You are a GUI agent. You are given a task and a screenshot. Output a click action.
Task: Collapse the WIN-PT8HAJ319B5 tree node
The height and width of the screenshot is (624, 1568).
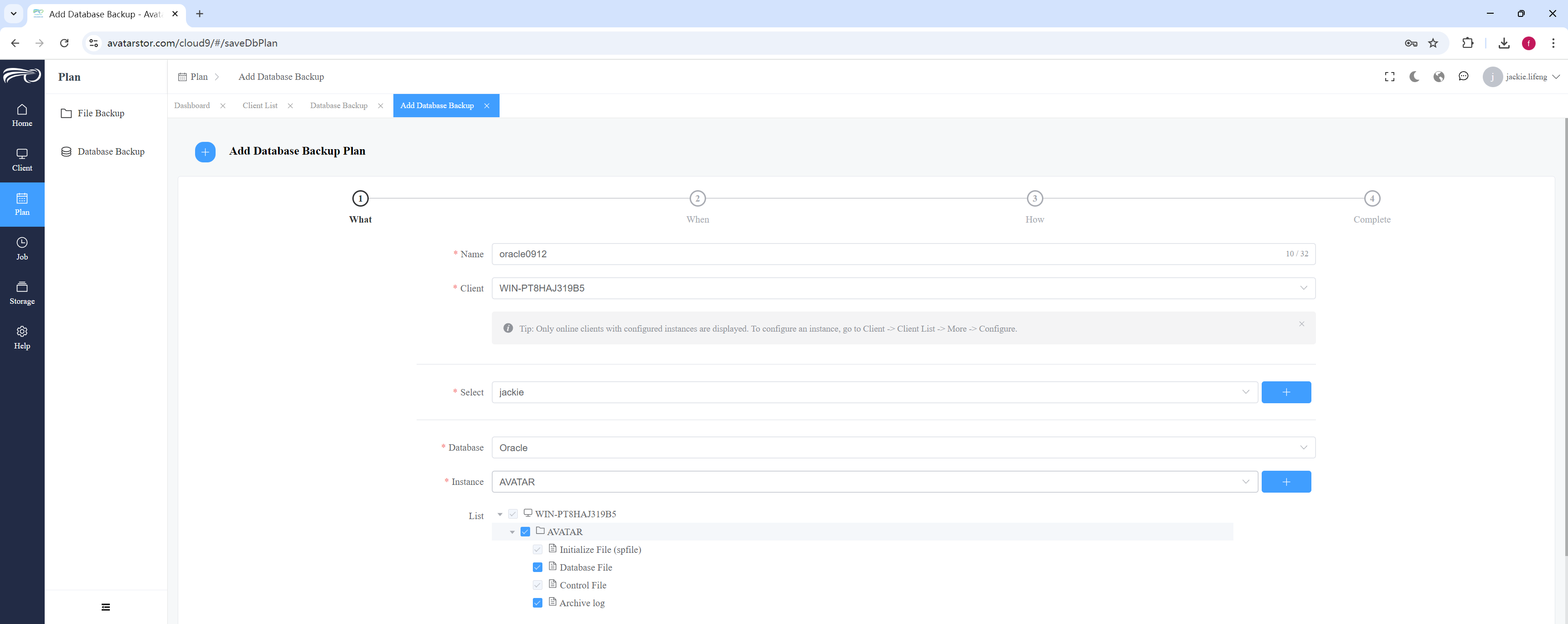click(500, 515)
